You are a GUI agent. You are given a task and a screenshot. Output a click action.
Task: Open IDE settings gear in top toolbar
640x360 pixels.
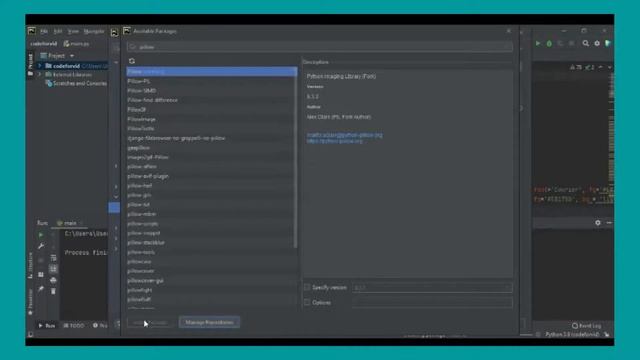tap(597, 43)
